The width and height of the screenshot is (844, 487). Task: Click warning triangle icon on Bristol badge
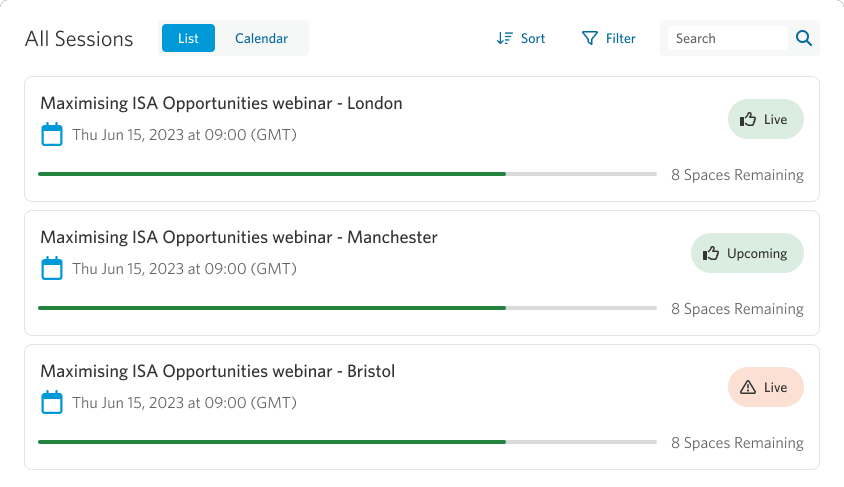click(x=748, y=387)
